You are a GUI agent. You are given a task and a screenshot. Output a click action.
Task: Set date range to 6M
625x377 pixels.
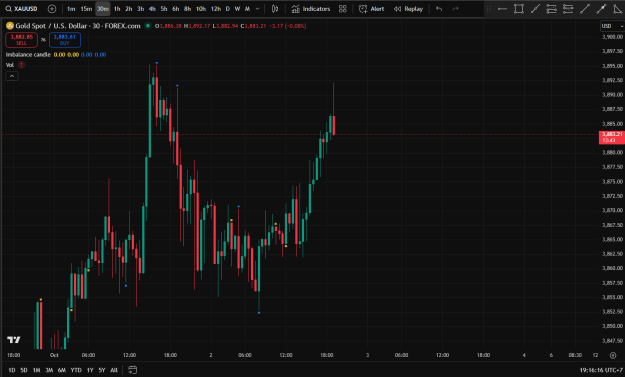click(x=62, y=370)
